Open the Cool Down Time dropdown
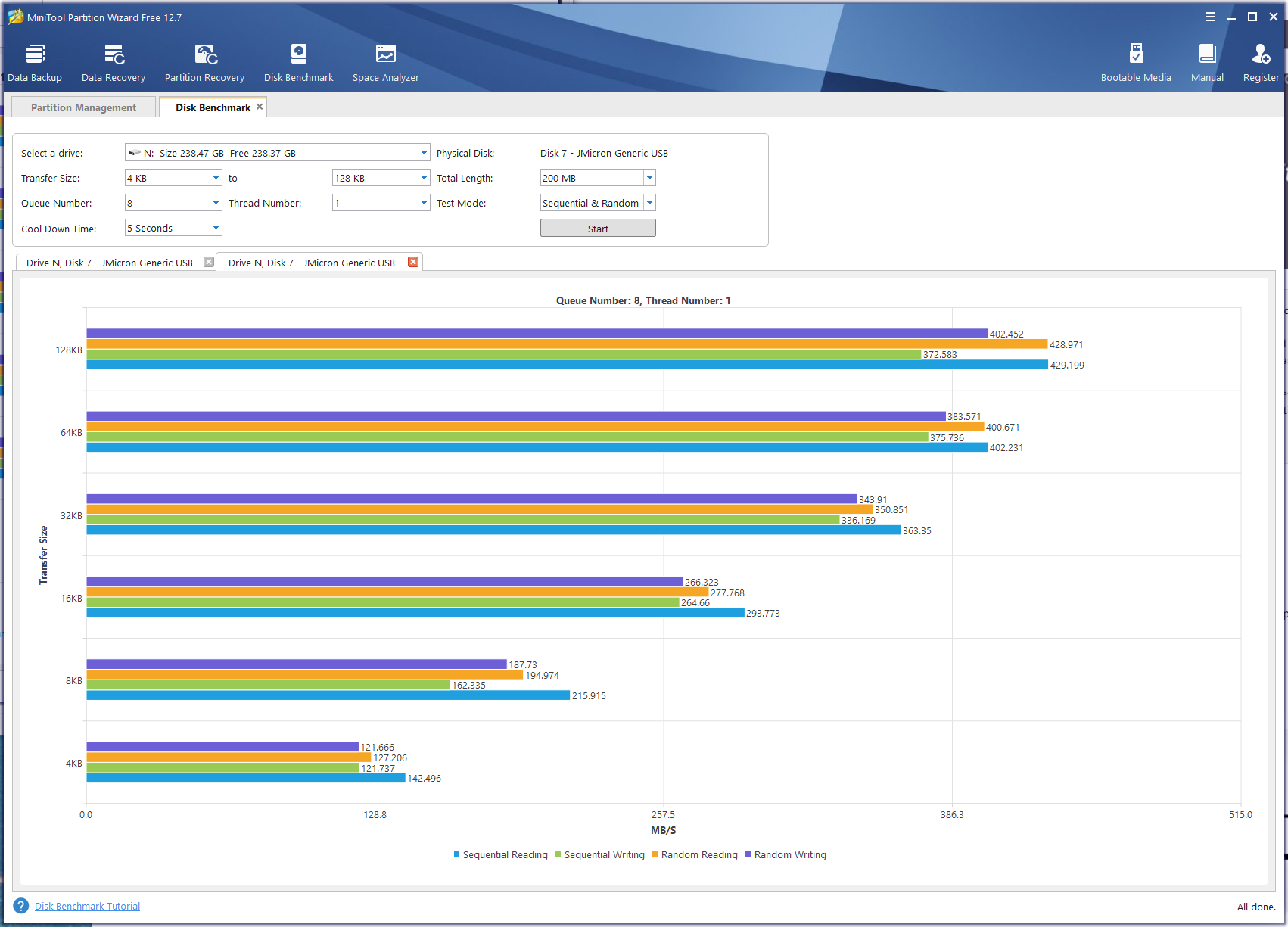Viewport: 1288px width, 927px height. click(x=216, y=228)
